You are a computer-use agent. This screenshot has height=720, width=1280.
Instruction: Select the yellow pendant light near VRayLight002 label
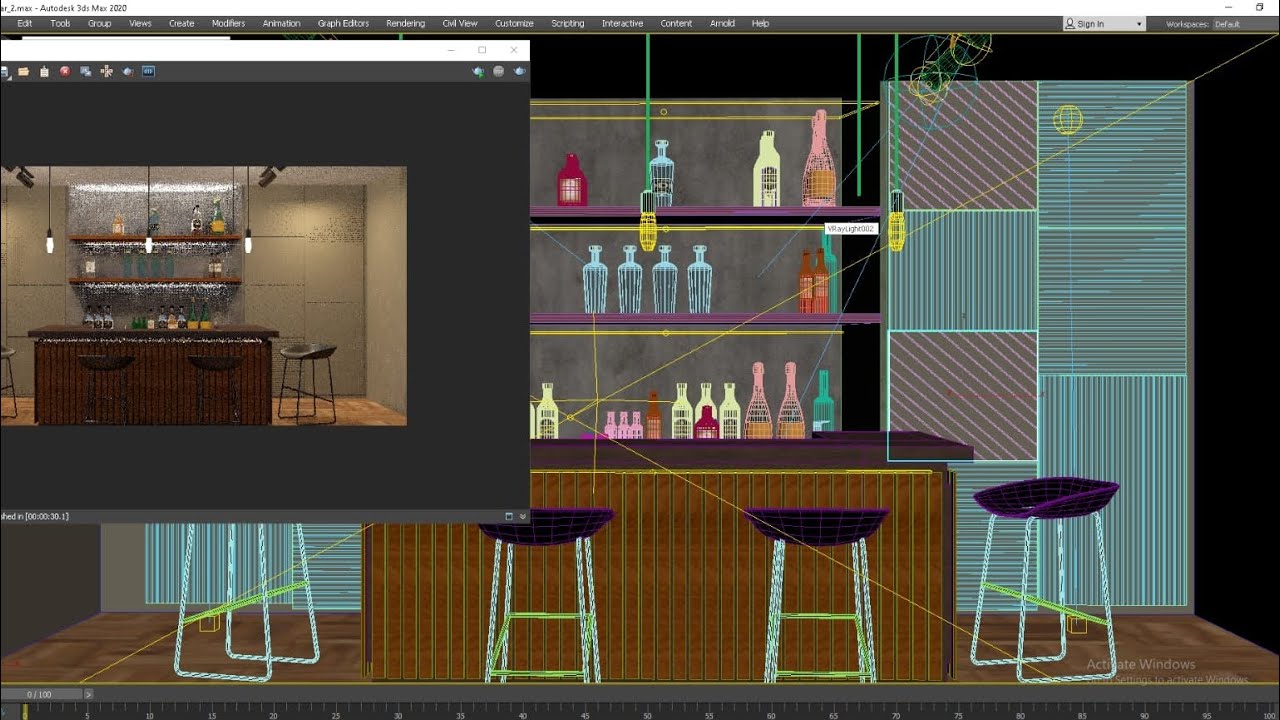896,221
